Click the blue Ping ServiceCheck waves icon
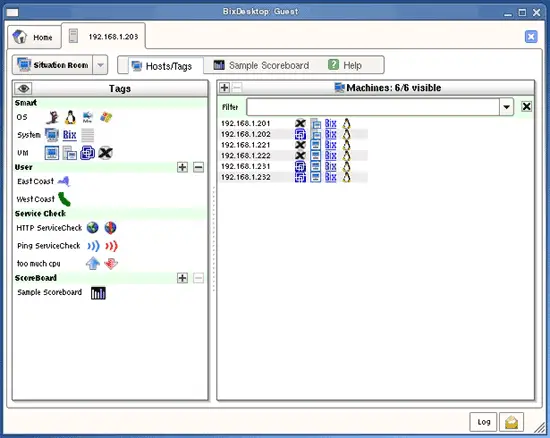 point(94,246)
